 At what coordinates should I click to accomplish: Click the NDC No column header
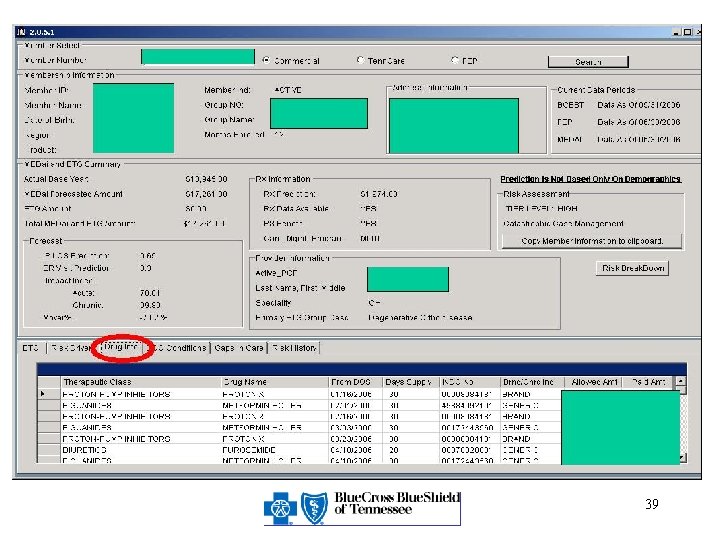click(469, 382)
